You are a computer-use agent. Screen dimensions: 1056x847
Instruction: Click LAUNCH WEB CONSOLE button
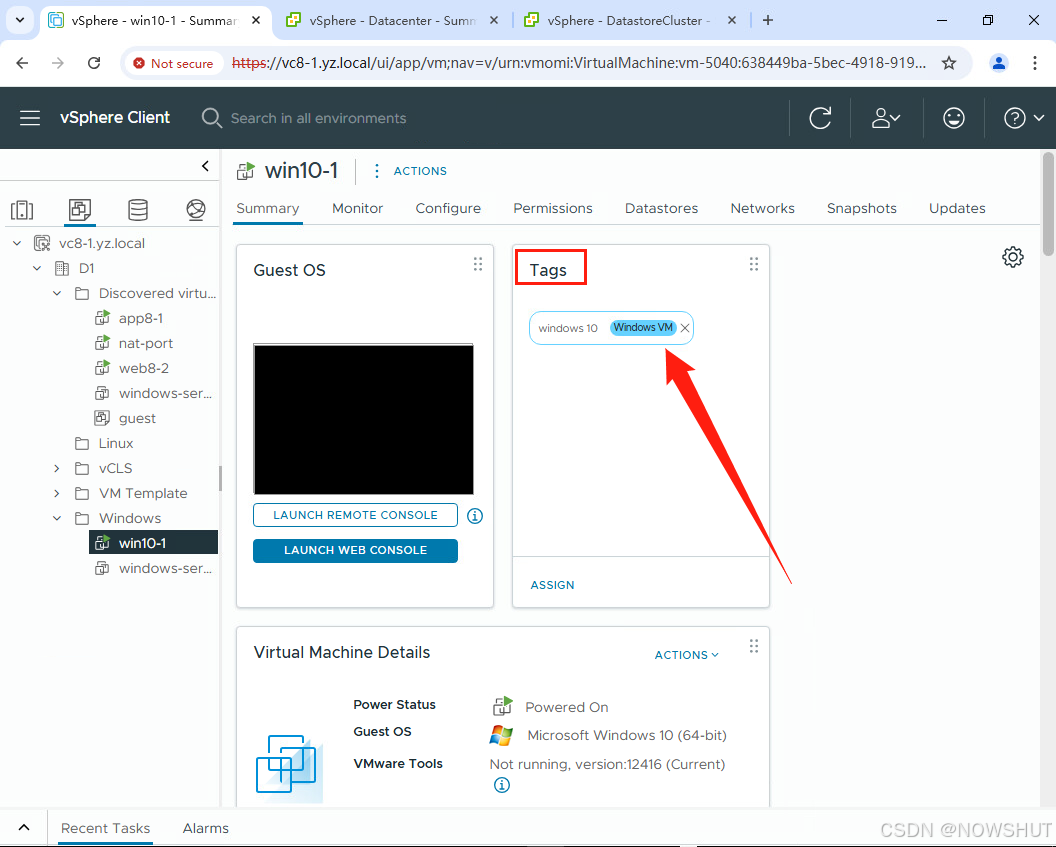pyautogui.click(x=355, y=550)
